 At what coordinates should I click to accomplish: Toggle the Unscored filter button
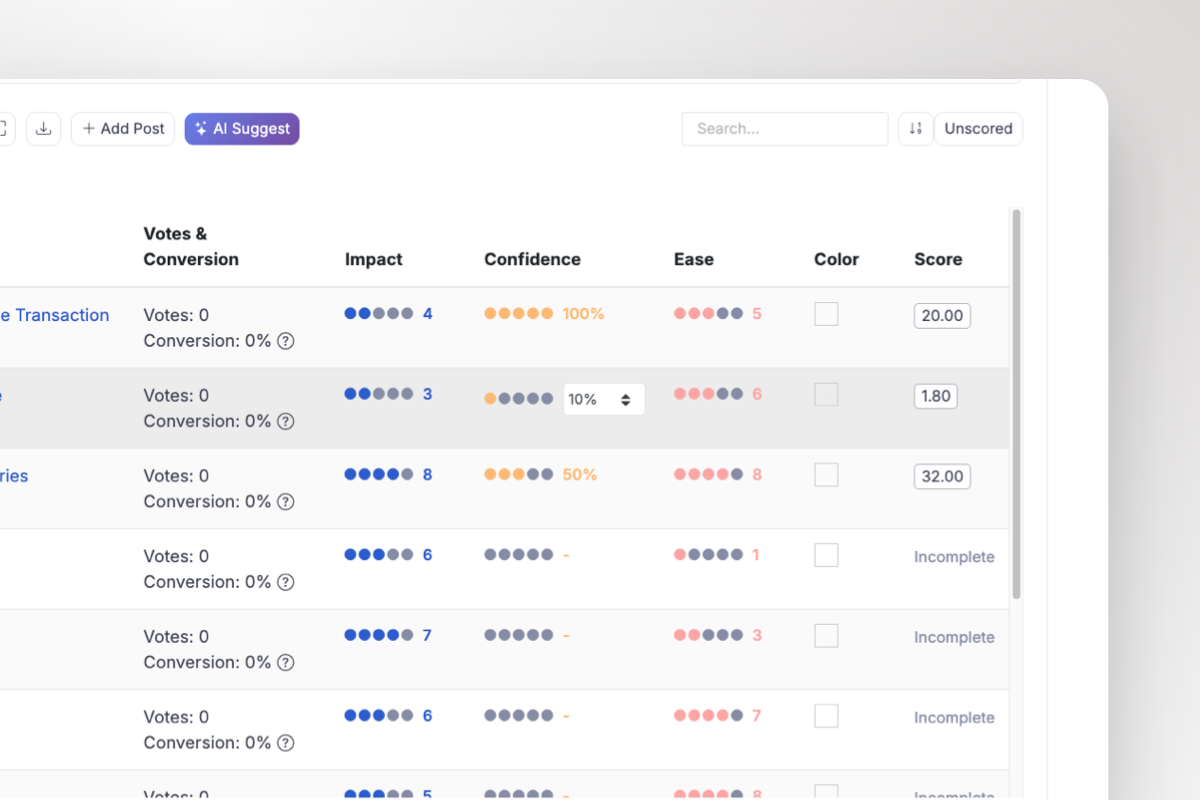(978, 129)
